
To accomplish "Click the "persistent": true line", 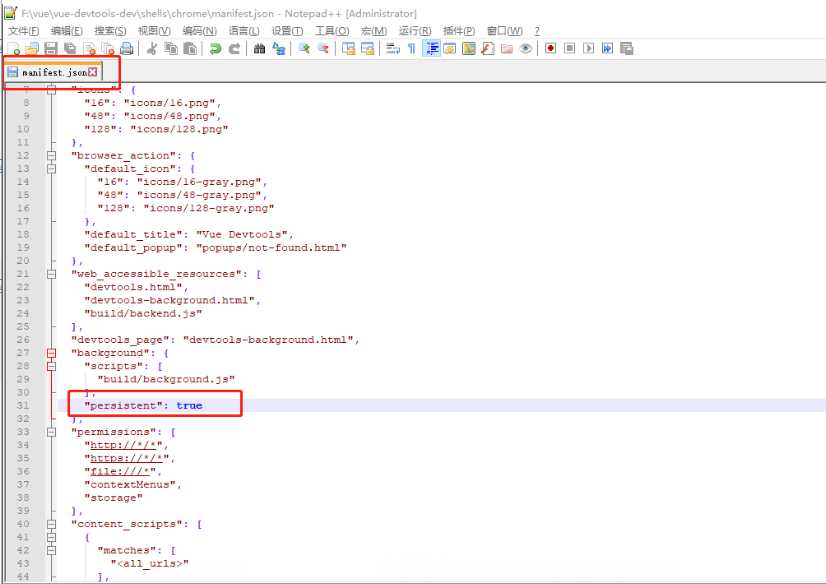I will [x=143, y=406].
